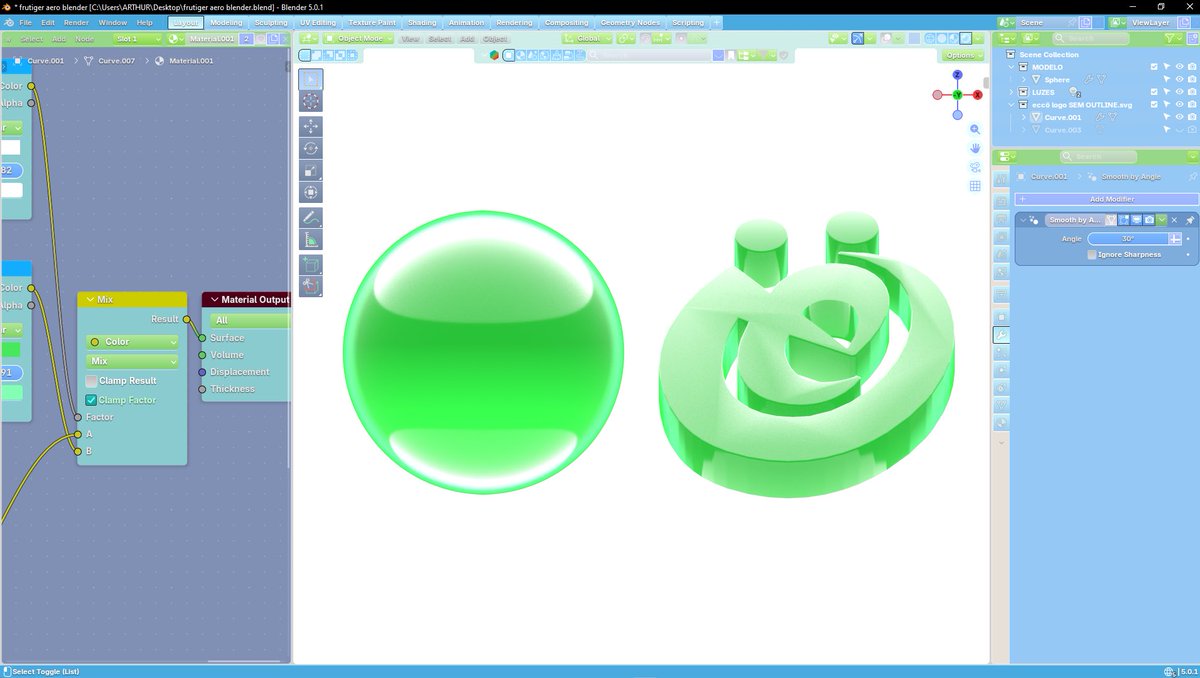Viewport: 1200px width, 678px height.
Task: Toggle Clamp Result checkbox in Mix node
Action: [91, 381]
